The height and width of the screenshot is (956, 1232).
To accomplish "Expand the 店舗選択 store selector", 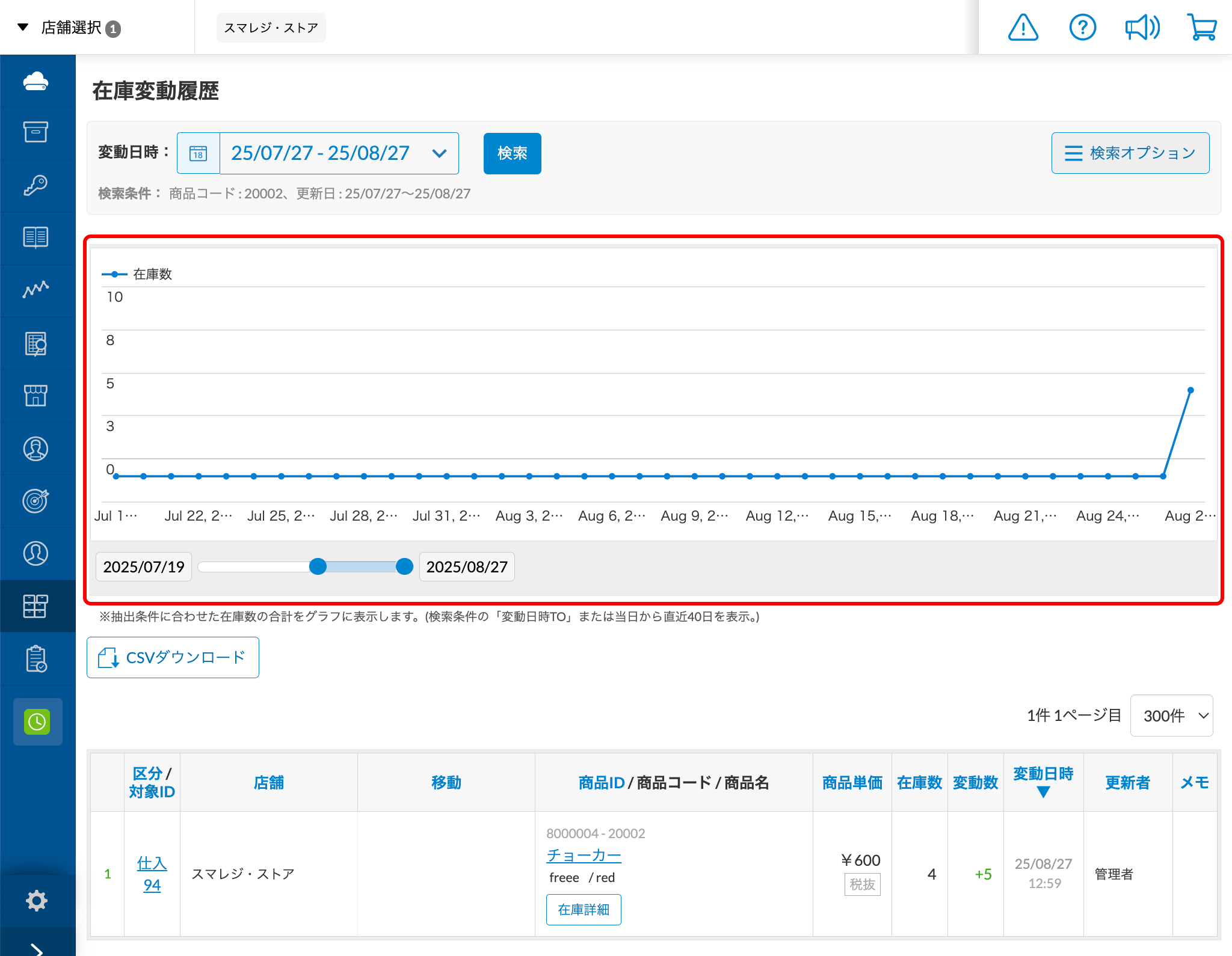I will [x=70, y=28].
